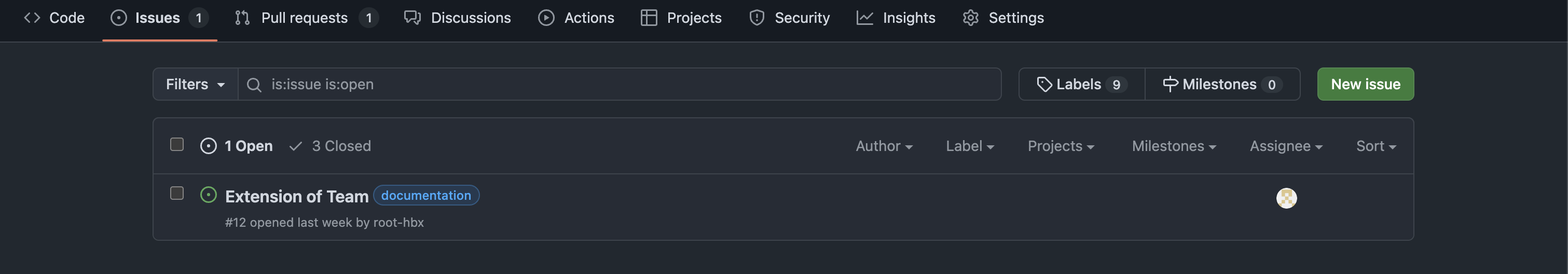
Task: Open the Extension of Team issue
Action: click(296, 197)
